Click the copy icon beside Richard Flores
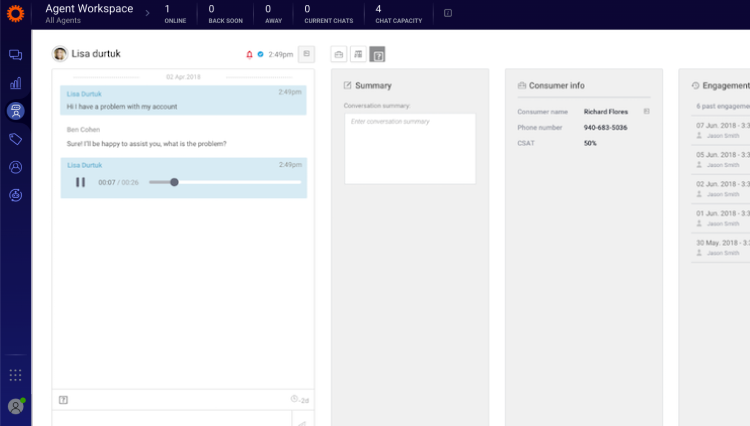Viewport: 750px width, 426px height. coord(647,111)
